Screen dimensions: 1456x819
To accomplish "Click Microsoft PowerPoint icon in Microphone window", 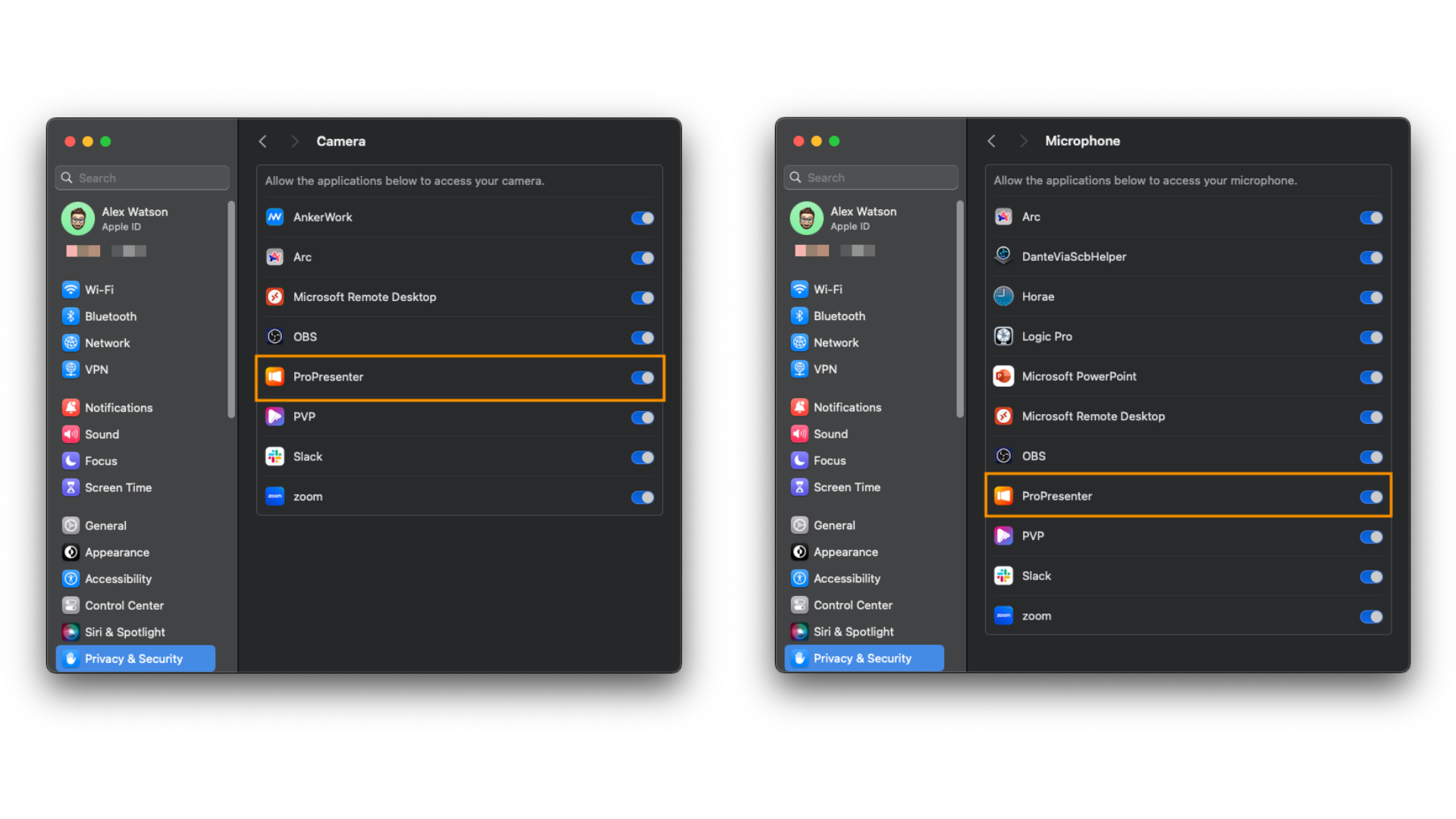I will (1003, 376).
